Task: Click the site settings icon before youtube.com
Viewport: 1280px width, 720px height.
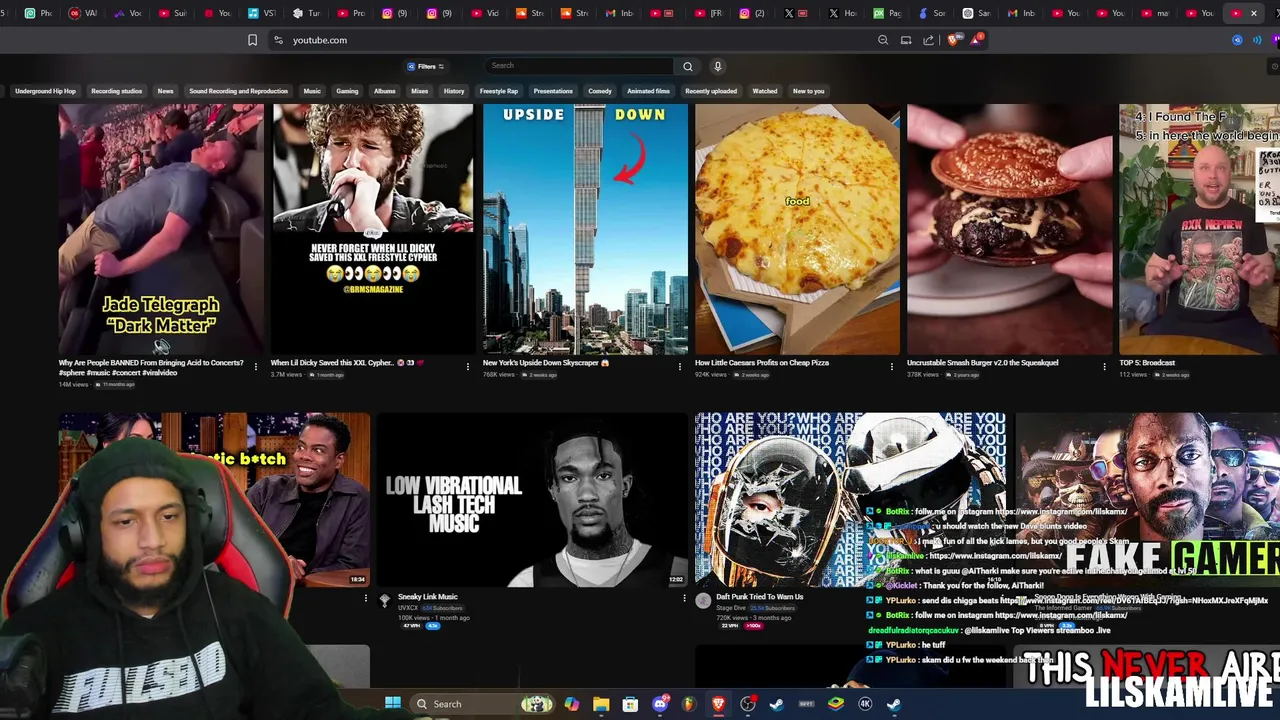Action: click(x=278, y=40)
